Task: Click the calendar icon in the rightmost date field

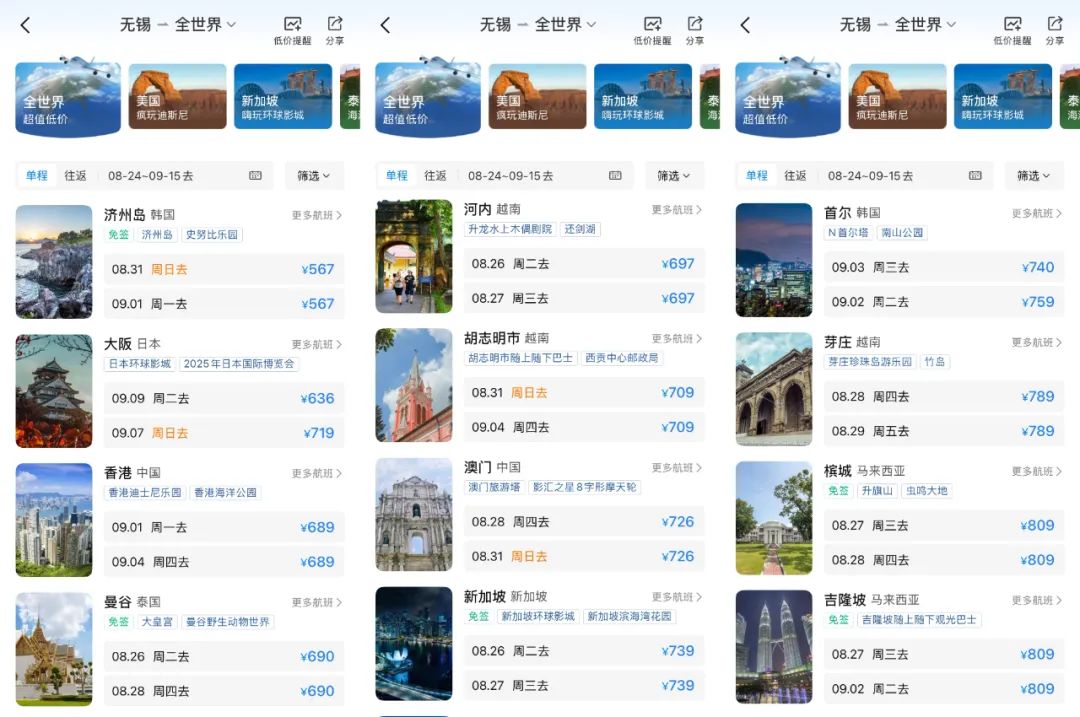Action: coord(975,176)
